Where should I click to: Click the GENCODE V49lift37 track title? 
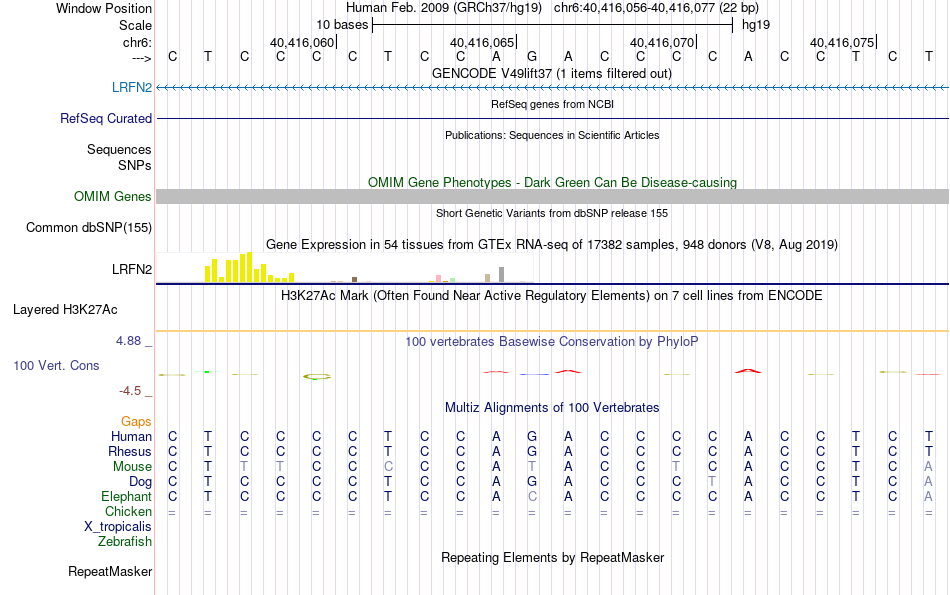552,73
